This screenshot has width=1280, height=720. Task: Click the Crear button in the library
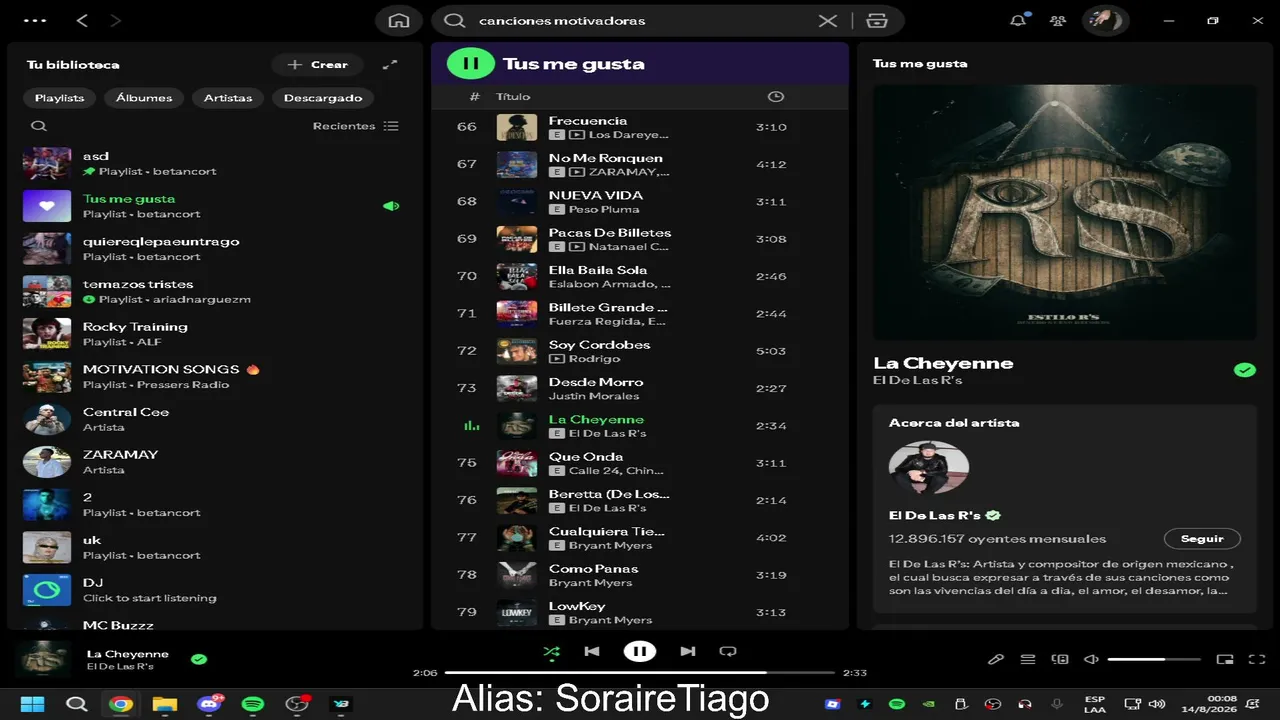pyautogui.click(x=318, y=65)
